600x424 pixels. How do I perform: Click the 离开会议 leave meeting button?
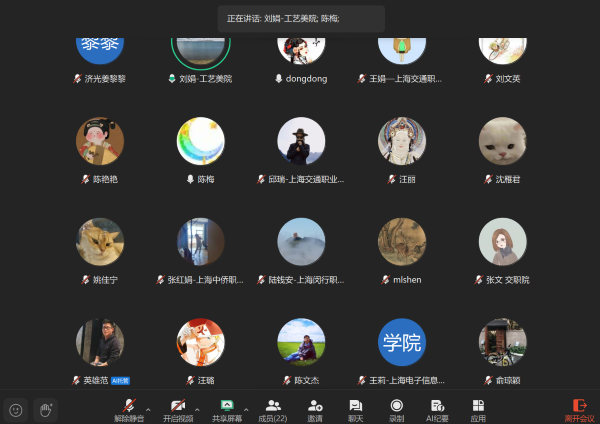pos(579,408)
